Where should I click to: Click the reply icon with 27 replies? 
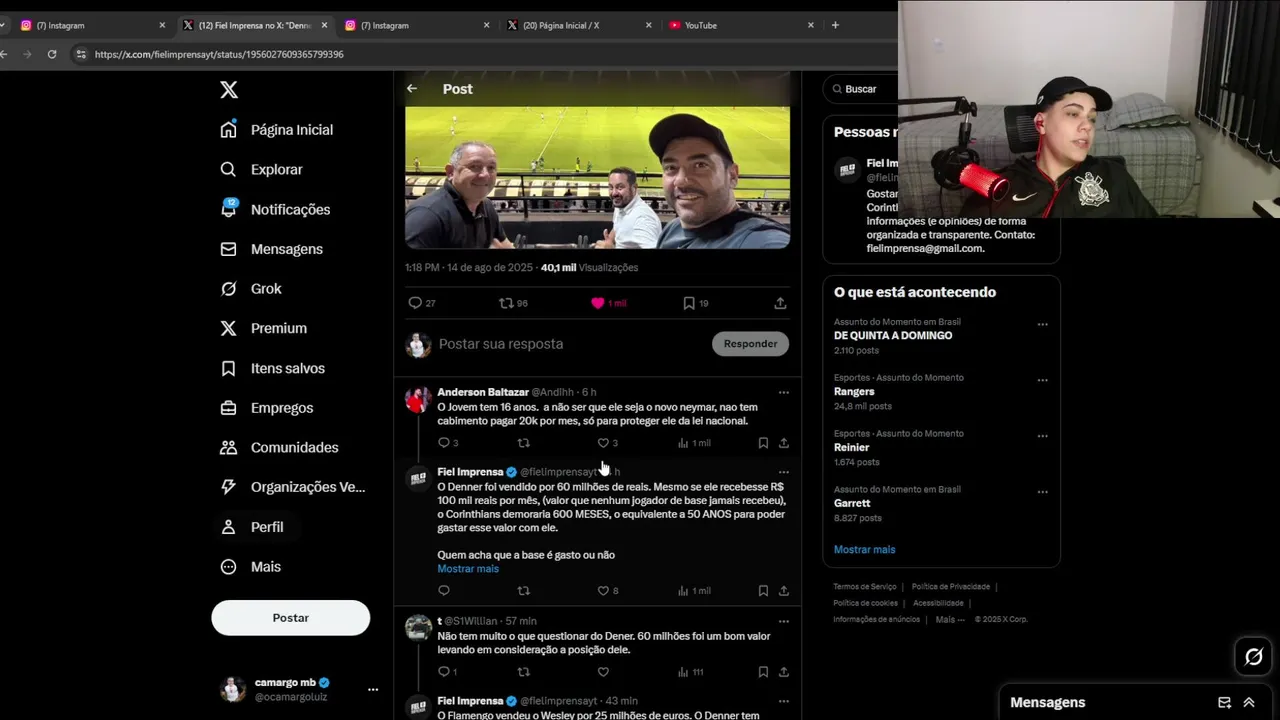415,303
